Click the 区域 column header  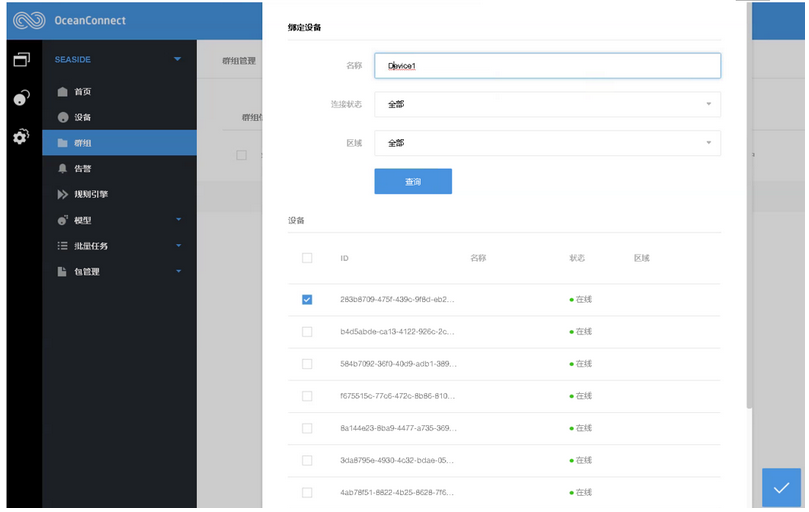click(x=641, y=258)
